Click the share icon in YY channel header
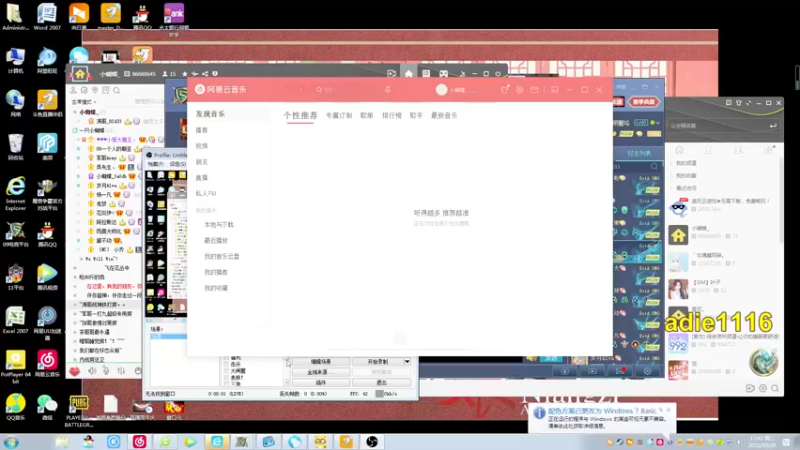The width and height of the screenshot is (800, 450). [x=205, y=74]
